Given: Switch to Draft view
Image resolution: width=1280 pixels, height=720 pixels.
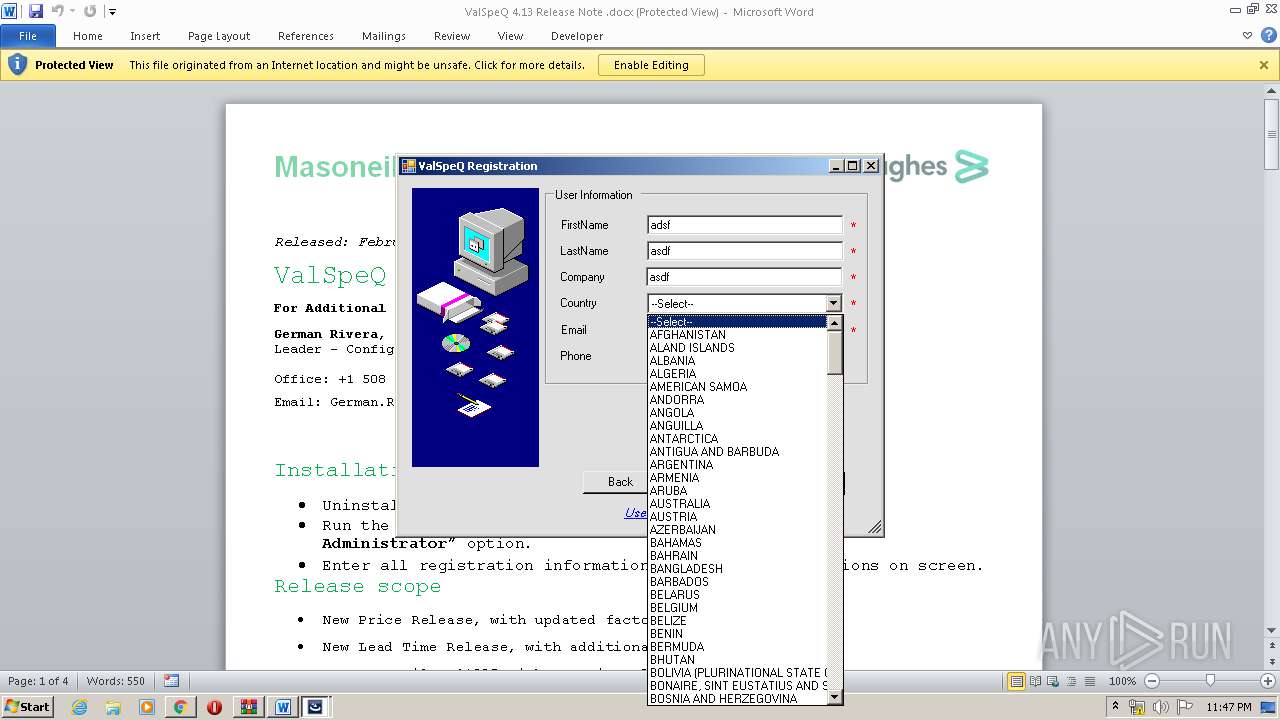Looking at the screenshot, I should (1089, 681).
